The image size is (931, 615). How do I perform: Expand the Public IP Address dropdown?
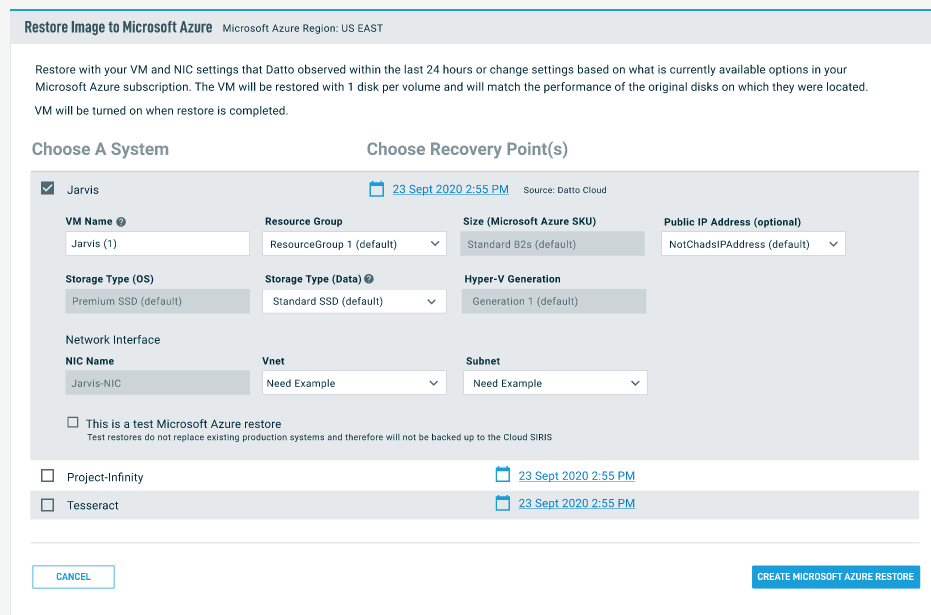tap(753, 244)
